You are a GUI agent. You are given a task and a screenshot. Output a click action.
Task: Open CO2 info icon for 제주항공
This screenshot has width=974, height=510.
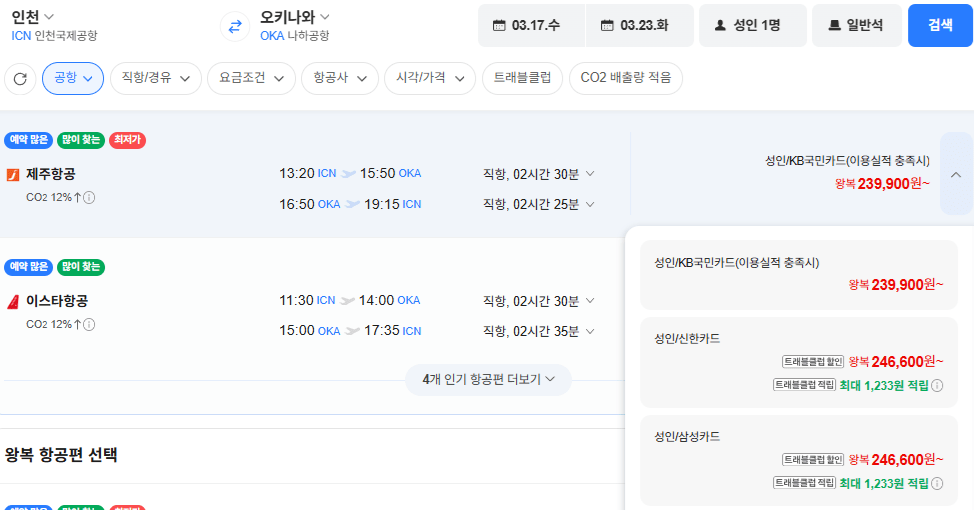click(x=89, y=198)
